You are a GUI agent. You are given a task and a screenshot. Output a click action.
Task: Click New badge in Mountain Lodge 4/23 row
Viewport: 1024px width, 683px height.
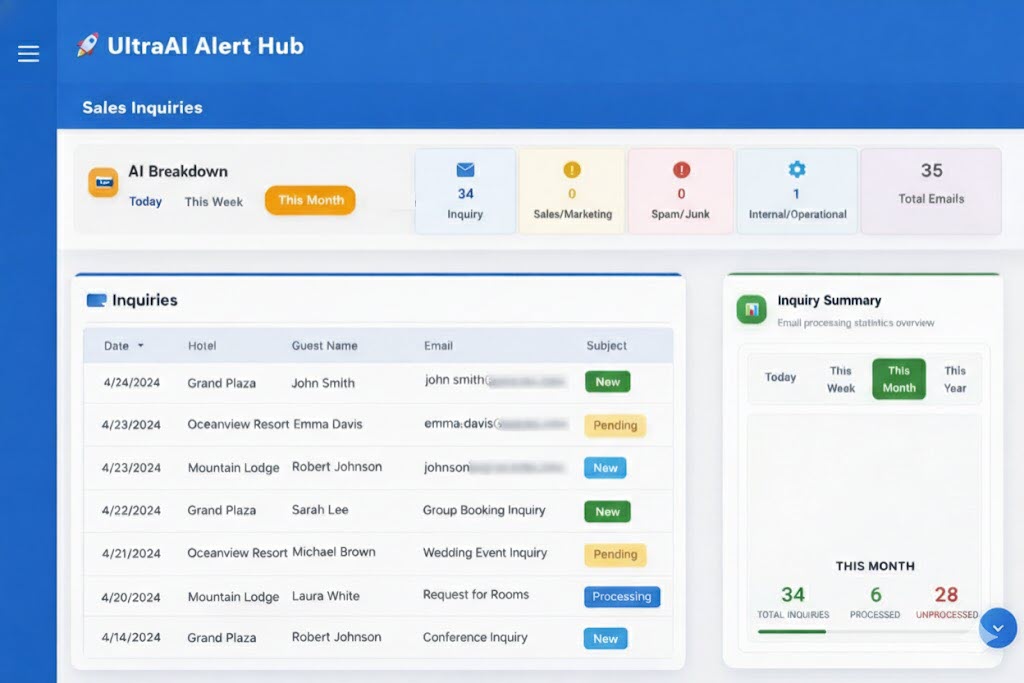tap(605, 468)
